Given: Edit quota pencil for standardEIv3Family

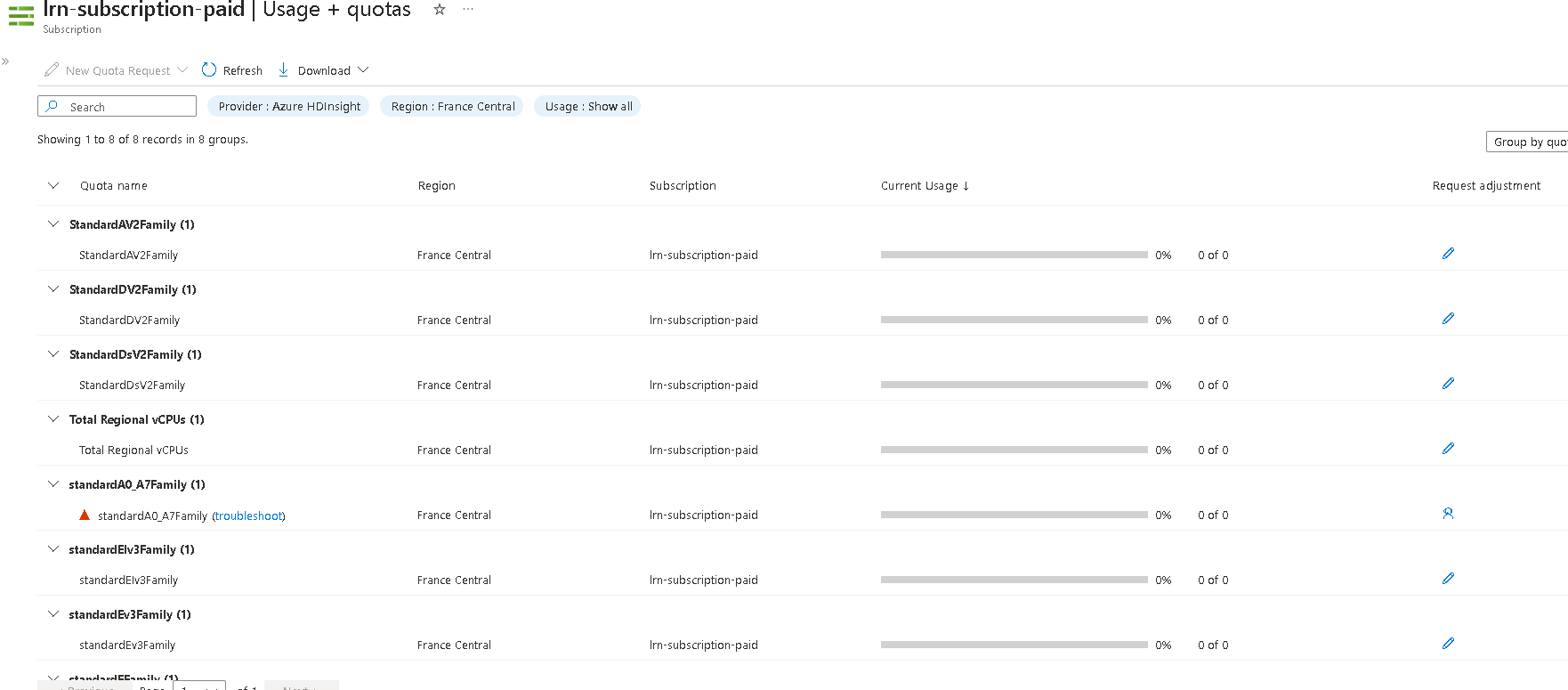Looking at the screenshot, I should [1448, 579].
